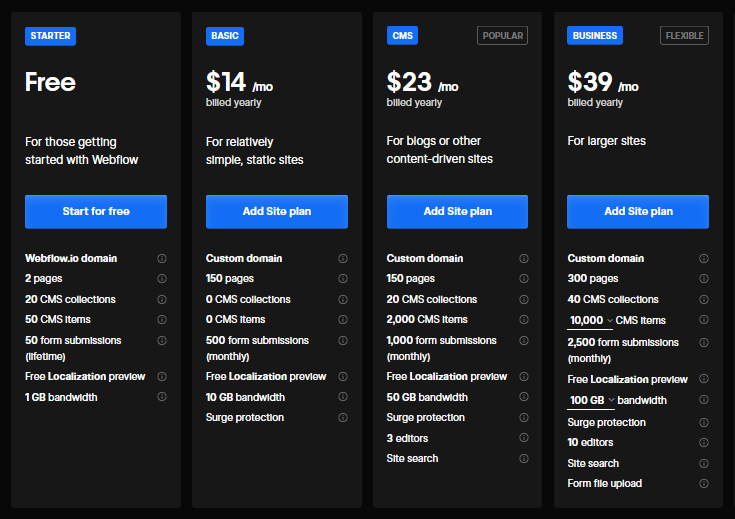Viewport: 735px width, 519px height.
Task: Click the '300 pages' feature text
Action: coord(592,278)
